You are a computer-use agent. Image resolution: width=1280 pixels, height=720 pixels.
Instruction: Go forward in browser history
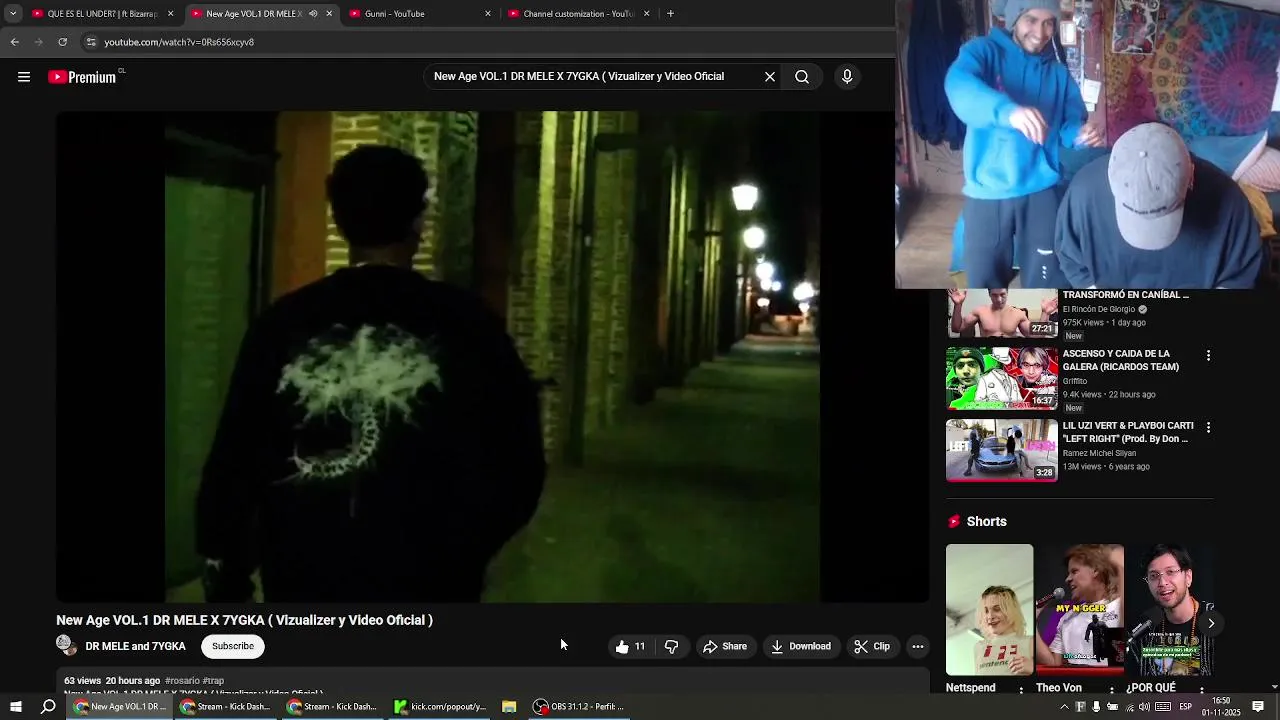[38, 42]
